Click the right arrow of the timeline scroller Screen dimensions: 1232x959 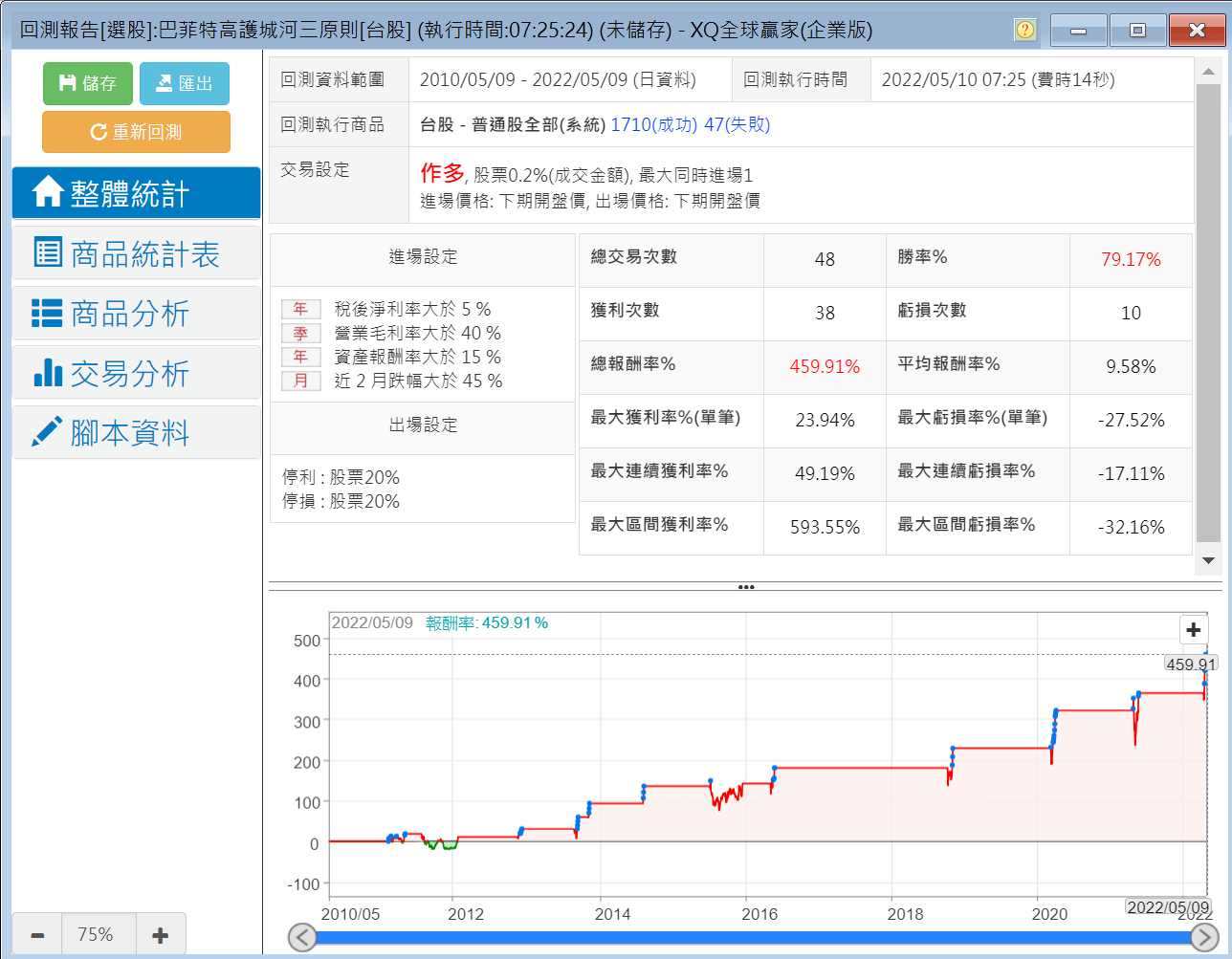[x=1205, y=937]
